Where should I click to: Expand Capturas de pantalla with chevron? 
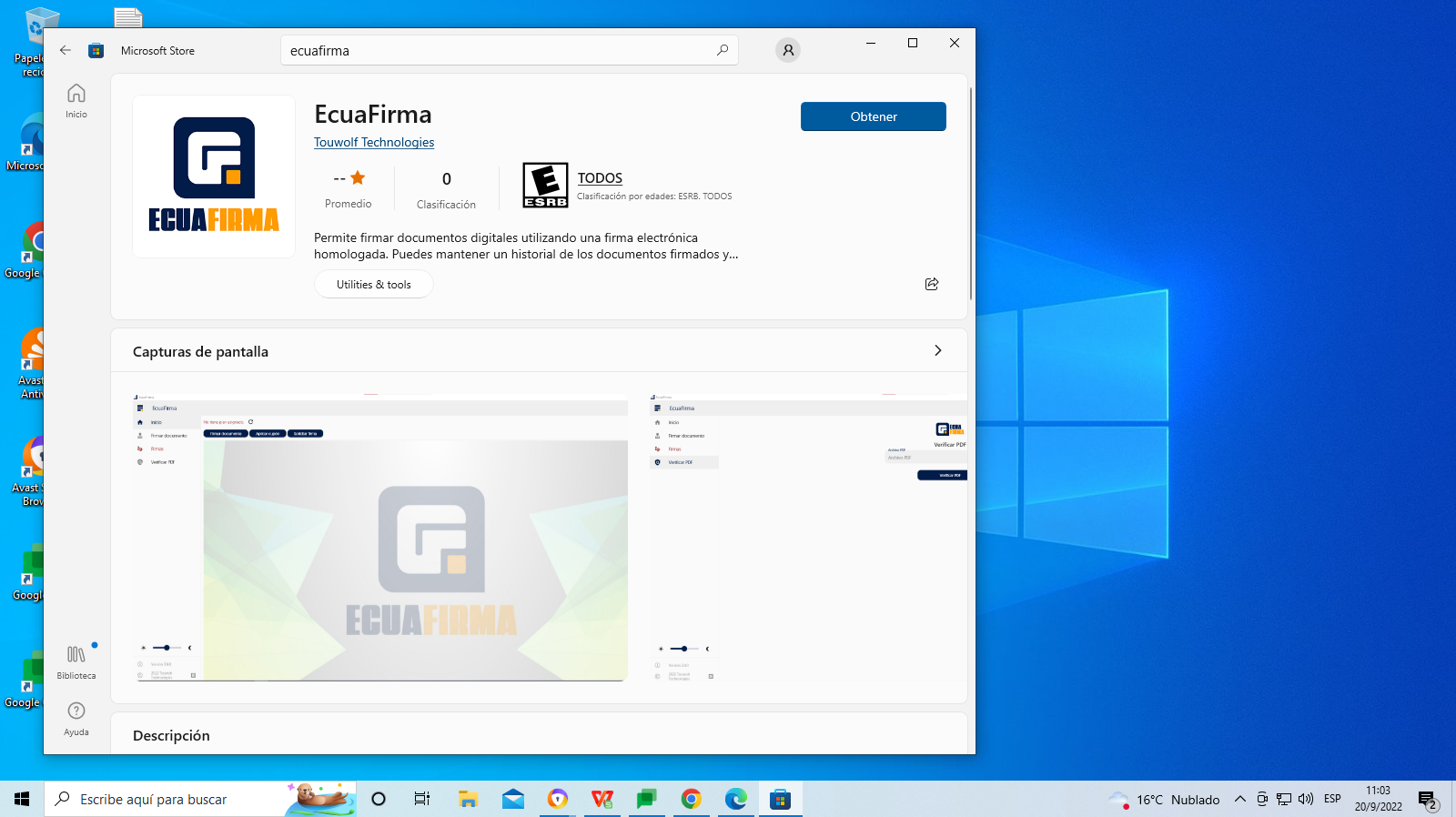click(938, 350)
